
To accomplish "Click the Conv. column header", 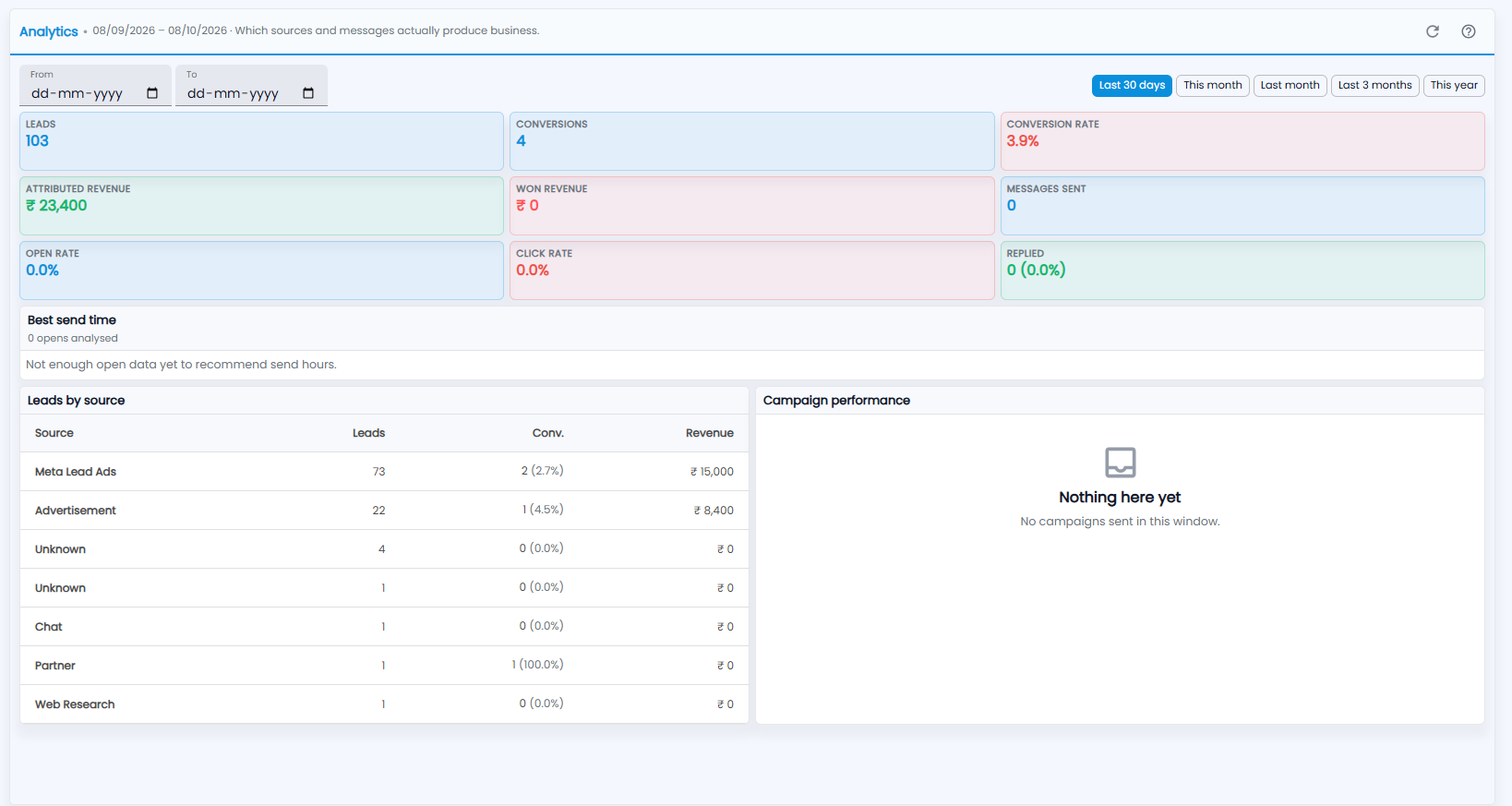I will [x=548, y=433].
